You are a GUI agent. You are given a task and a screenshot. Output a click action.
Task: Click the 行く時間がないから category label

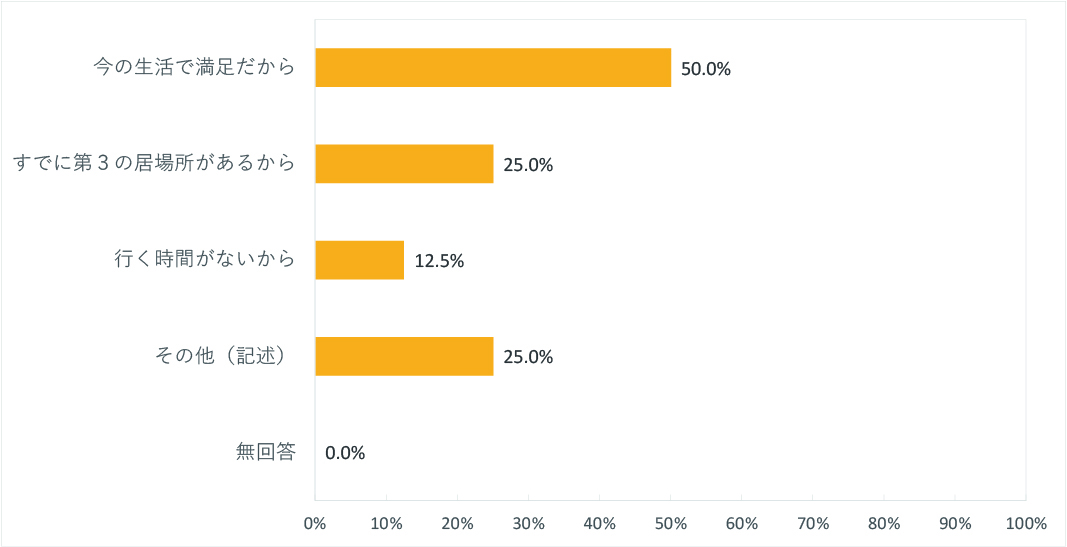205,260
